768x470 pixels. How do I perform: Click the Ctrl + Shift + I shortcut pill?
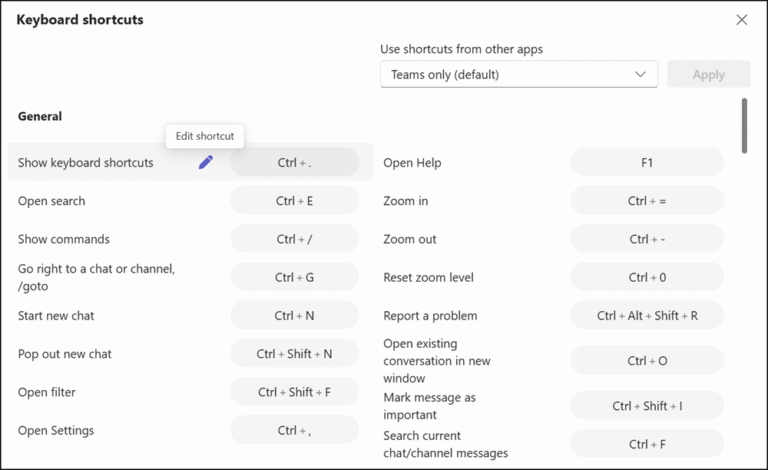point(647,406)
